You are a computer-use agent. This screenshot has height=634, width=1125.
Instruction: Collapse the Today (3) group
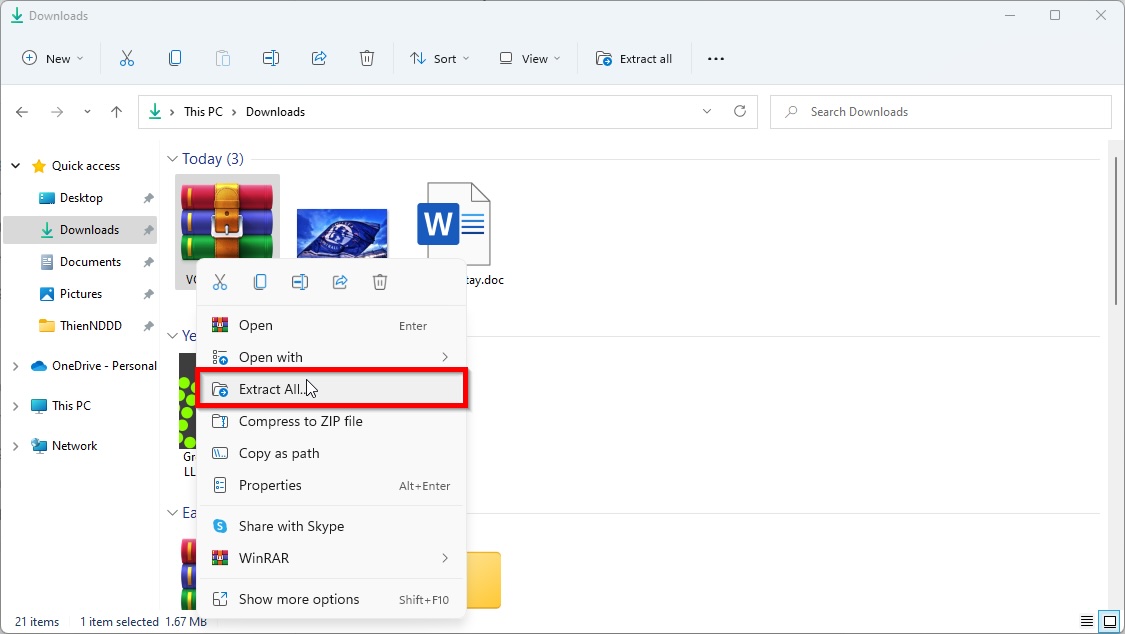[x=172, y=158]
